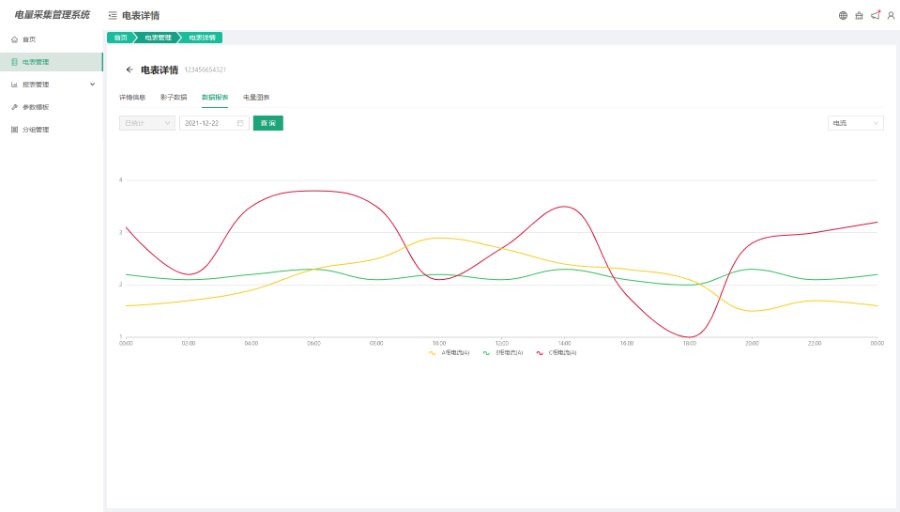Click 电表管理 in the breadcrumb

[x=158, y=38]
